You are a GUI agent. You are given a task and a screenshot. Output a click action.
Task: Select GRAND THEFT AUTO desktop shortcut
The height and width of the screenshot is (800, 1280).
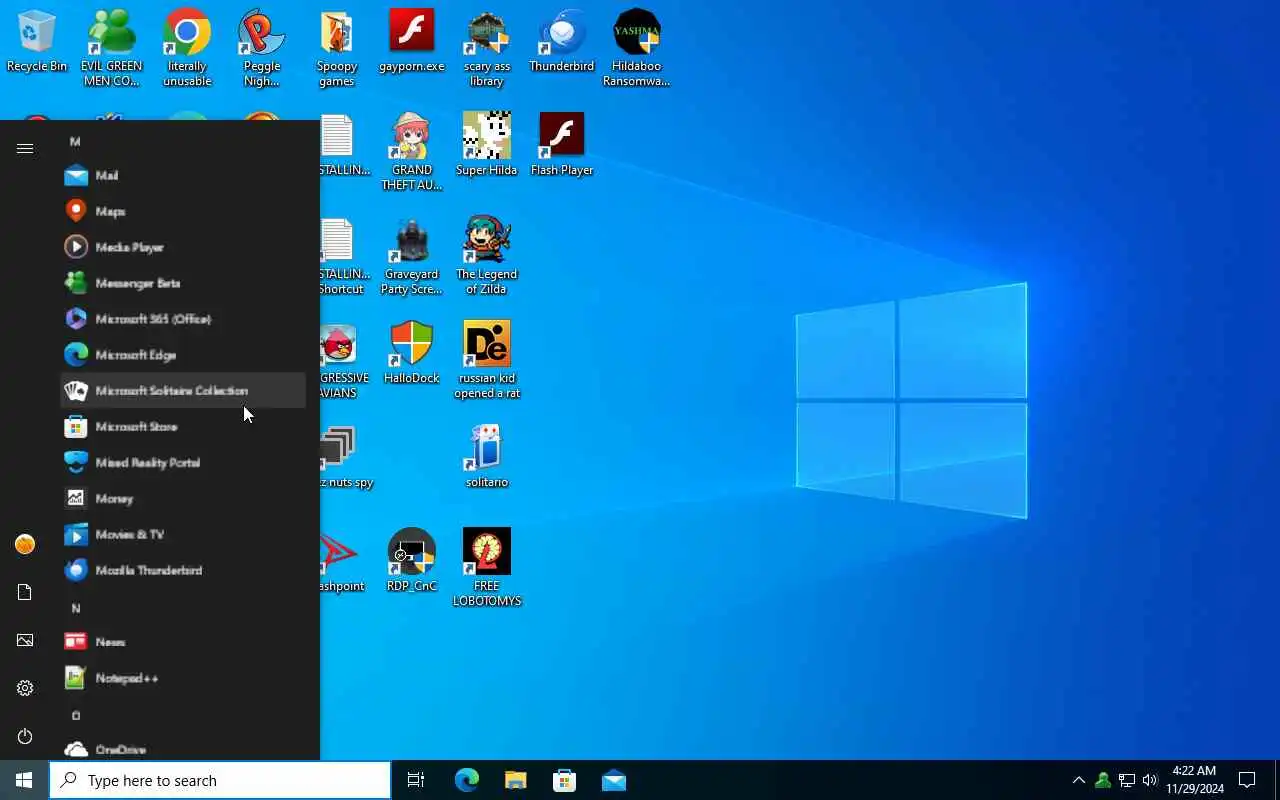point(412,152)
